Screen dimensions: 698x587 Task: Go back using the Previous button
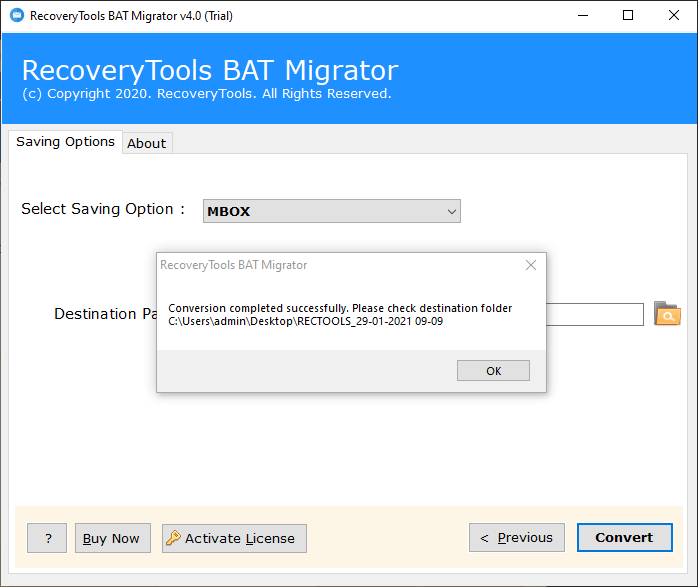pos(517,538)
